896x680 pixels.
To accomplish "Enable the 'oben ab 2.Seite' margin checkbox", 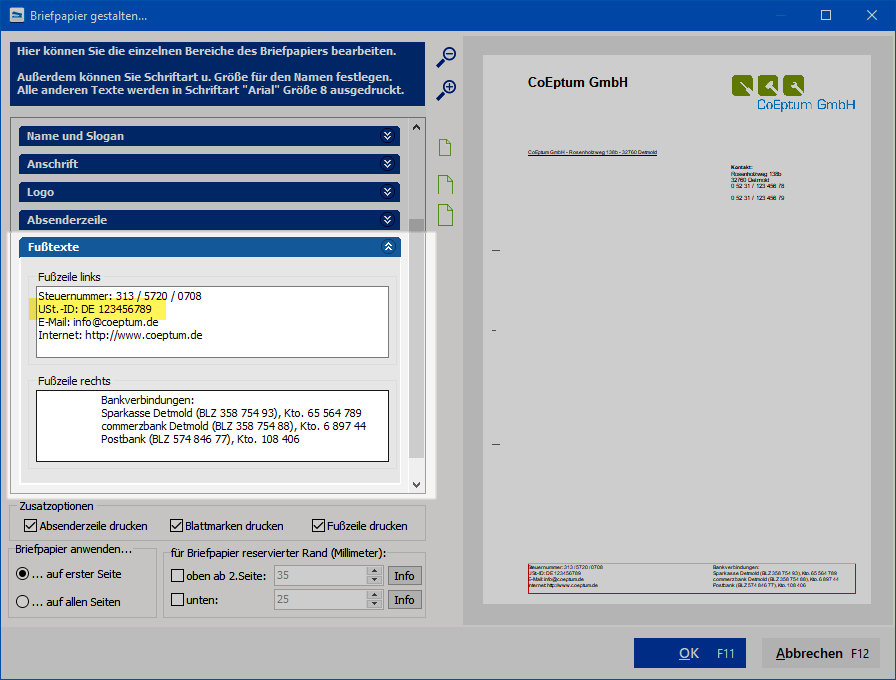I will pos(178,576).
